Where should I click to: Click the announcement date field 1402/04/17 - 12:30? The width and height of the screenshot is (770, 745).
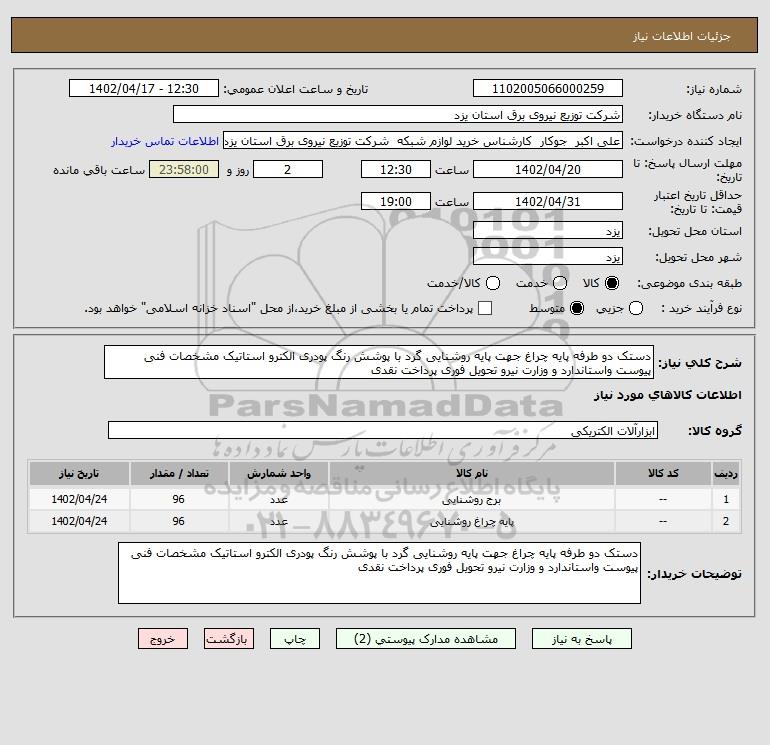click(x=144, y=88)
